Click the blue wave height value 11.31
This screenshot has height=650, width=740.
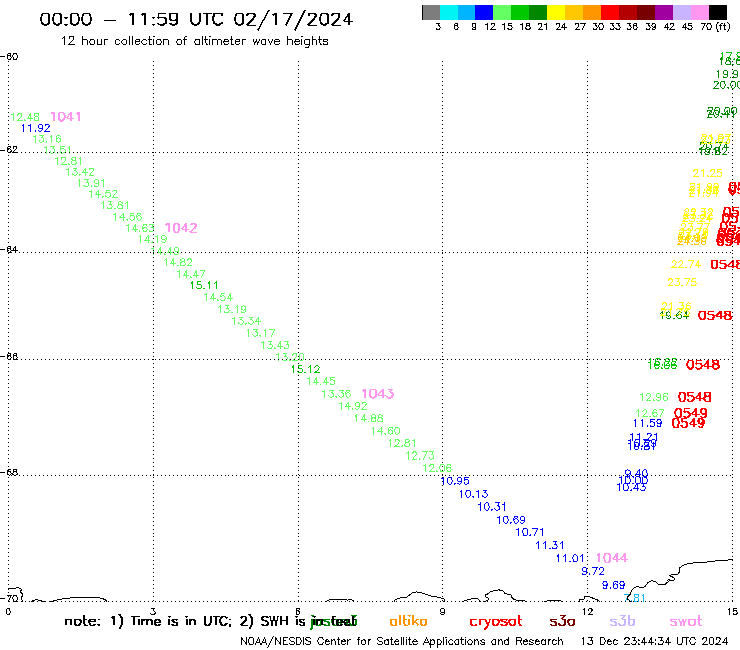click(x=549, y=545)
